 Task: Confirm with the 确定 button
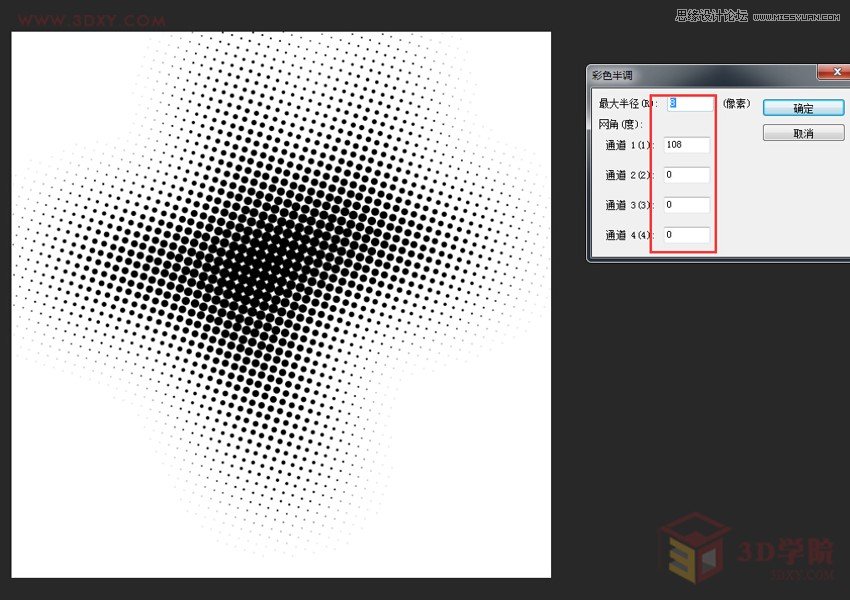click(x=803, y=108)
